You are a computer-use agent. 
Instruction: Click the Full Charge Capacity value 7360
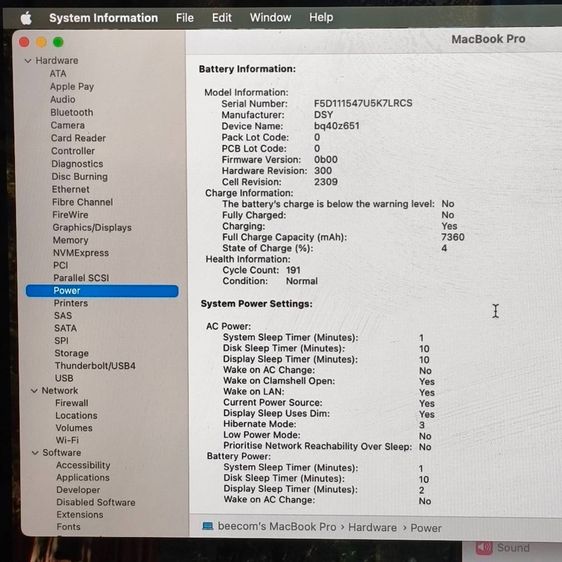click(453, 237)
